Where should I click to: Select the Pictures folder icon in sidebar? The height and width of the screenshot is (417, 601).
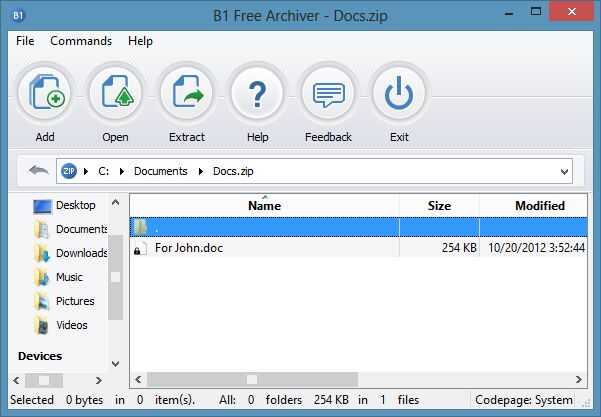[x=41, y=301]
